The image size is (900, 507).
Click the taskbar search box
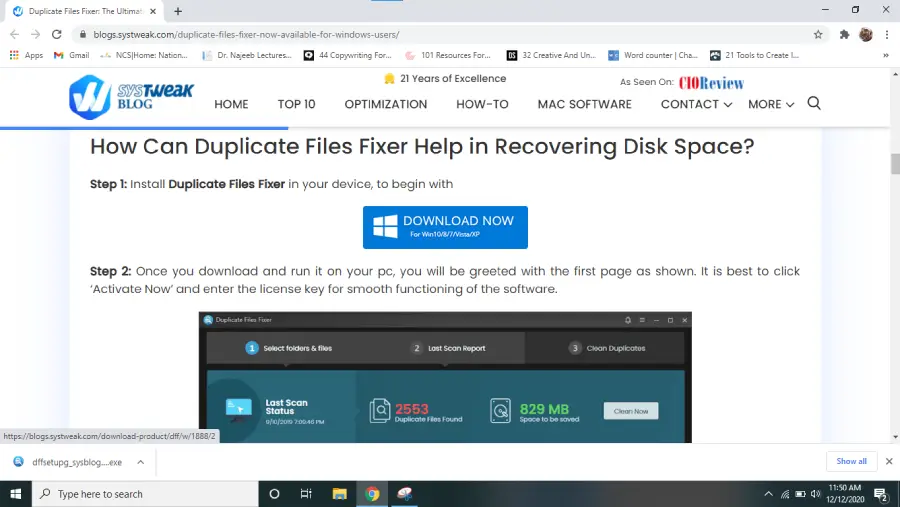pyautogui.click(x=145, y=494)
